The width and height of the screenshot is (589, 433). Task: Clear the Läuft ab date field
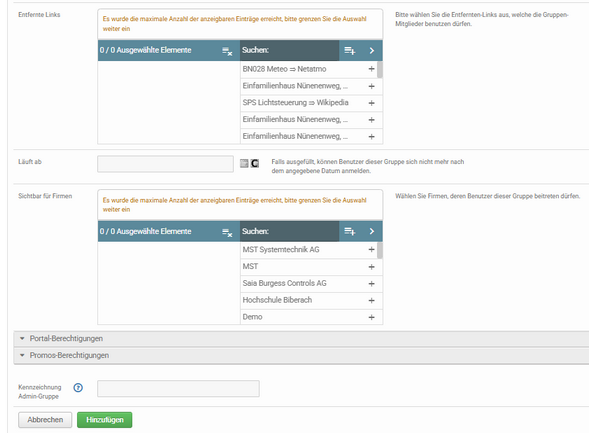tap(255, 163)
